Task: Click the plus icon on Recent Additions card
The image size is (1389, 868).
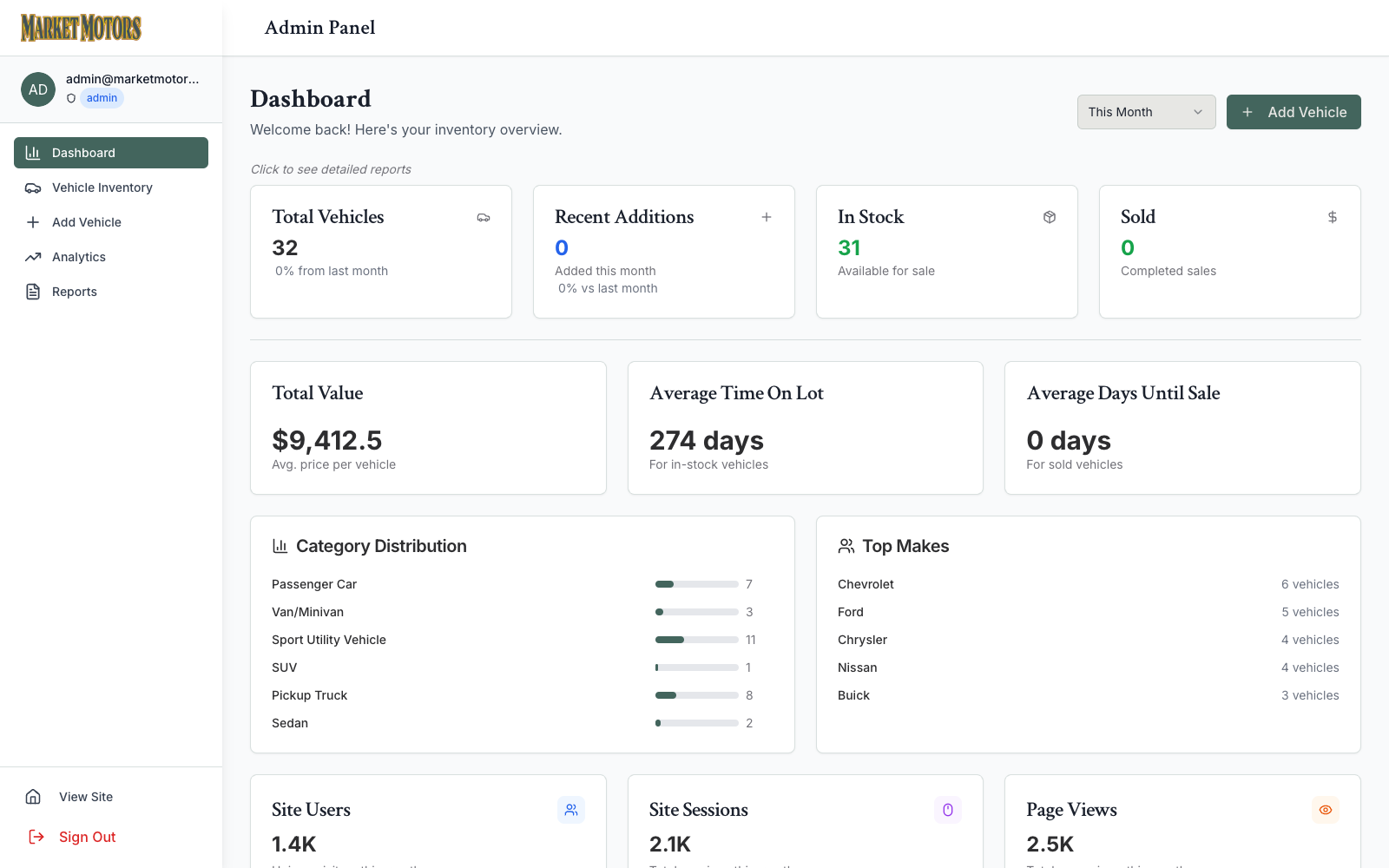Action: click(767, 217)
